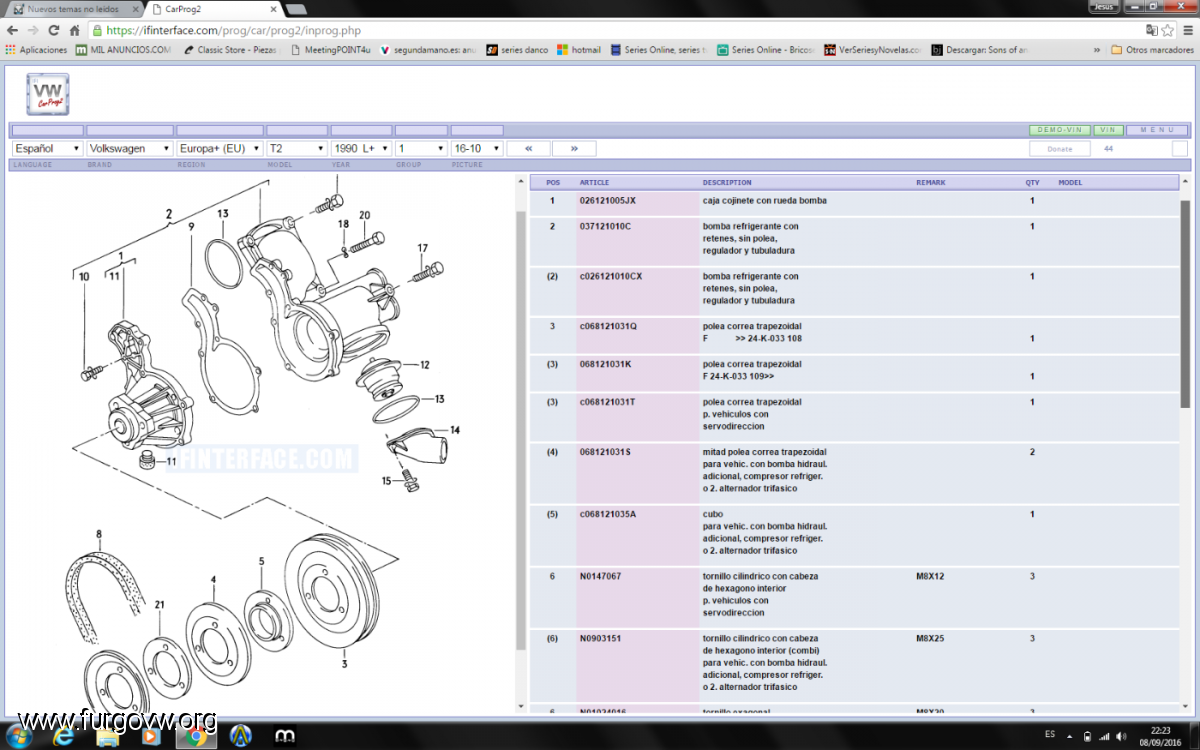Click the Donate button

click(1060, 148)
